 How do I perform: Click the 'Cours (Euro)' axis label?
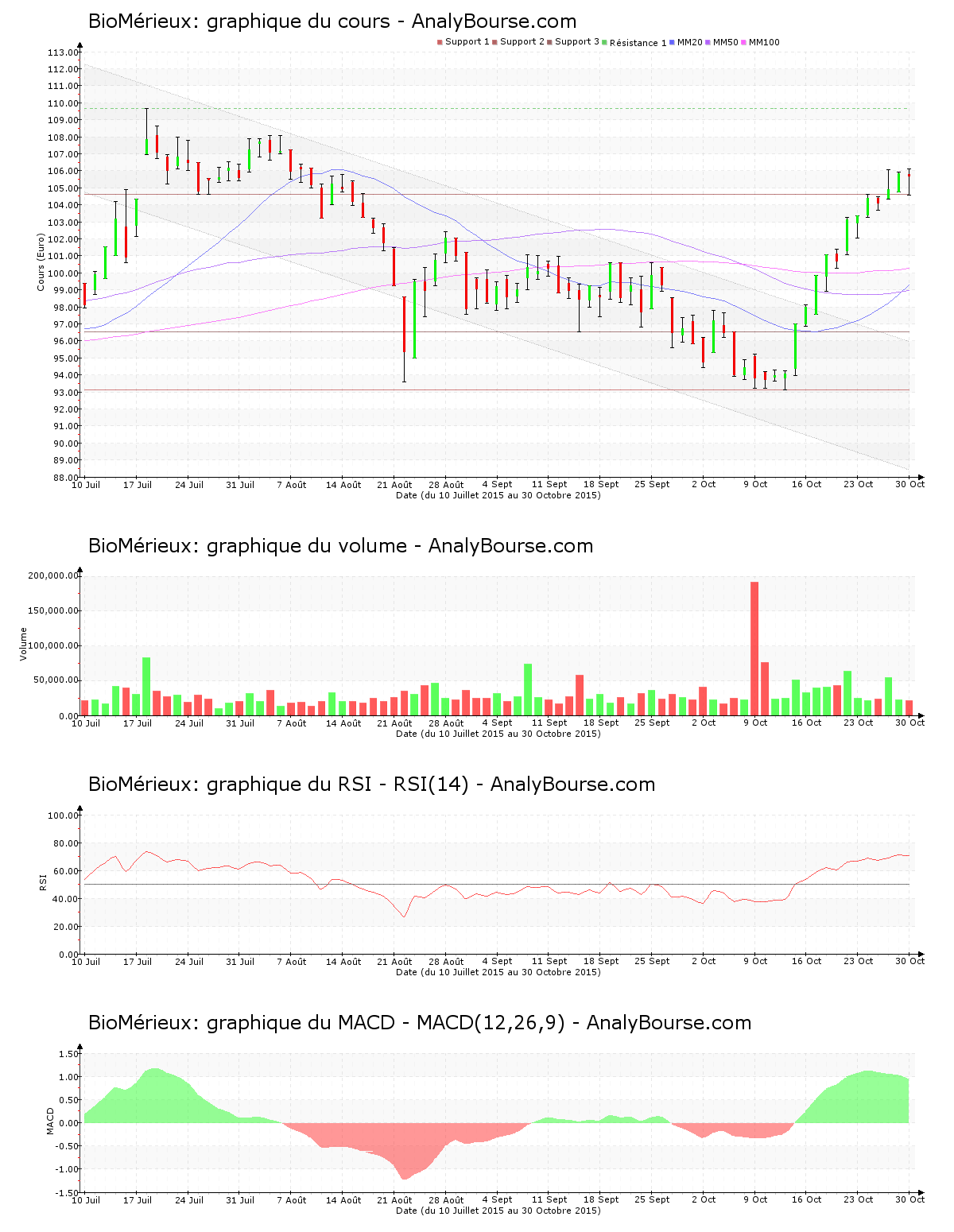coord(41,262)
